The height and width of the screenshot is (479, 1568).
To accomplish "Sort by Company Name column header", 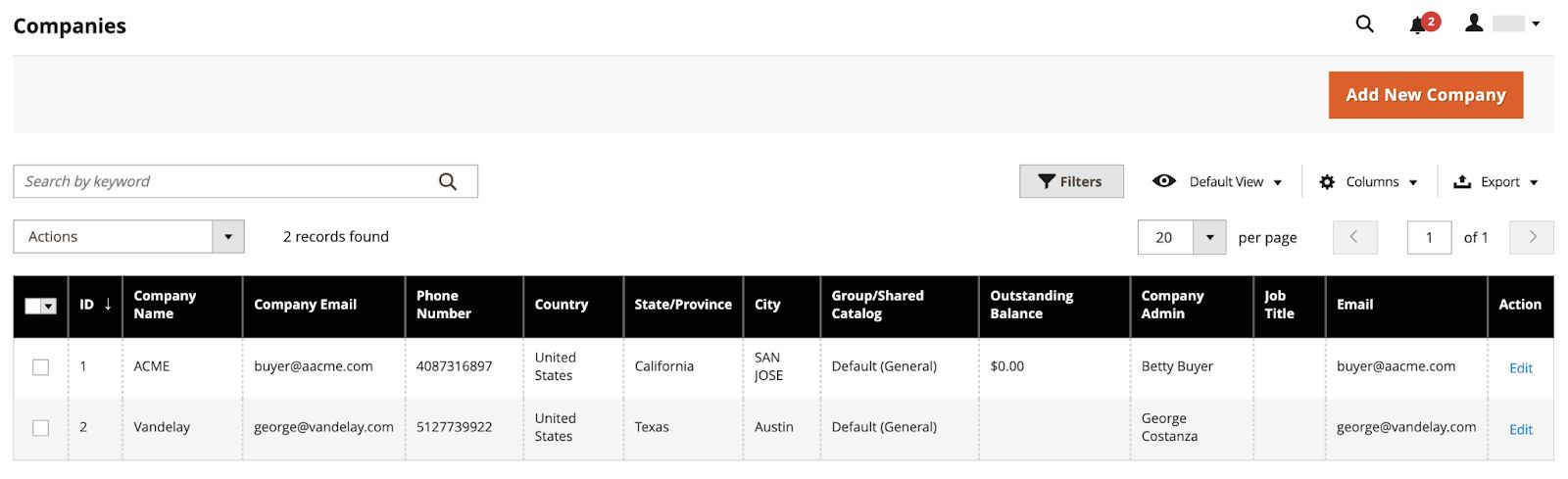I will (165, 305).
